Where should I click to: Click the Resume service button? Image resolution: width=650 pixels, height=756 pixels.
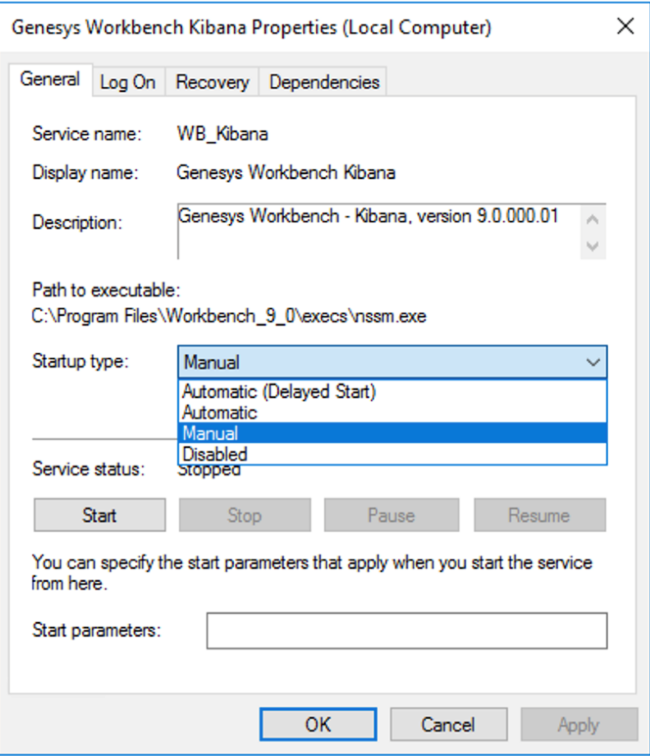pos(539,516)
